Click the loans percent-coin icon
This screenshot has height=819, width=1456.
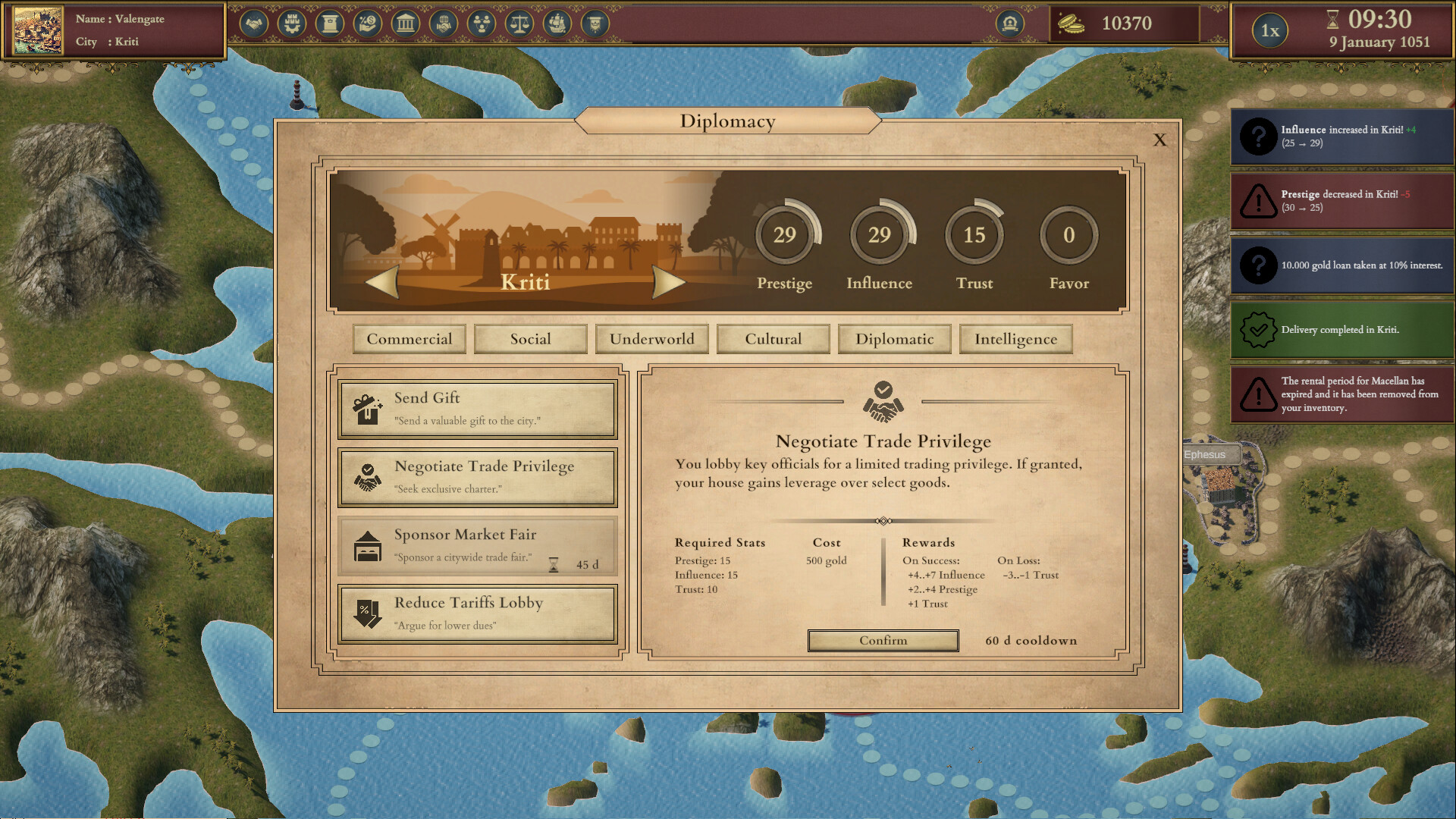[x=367, y=24]
